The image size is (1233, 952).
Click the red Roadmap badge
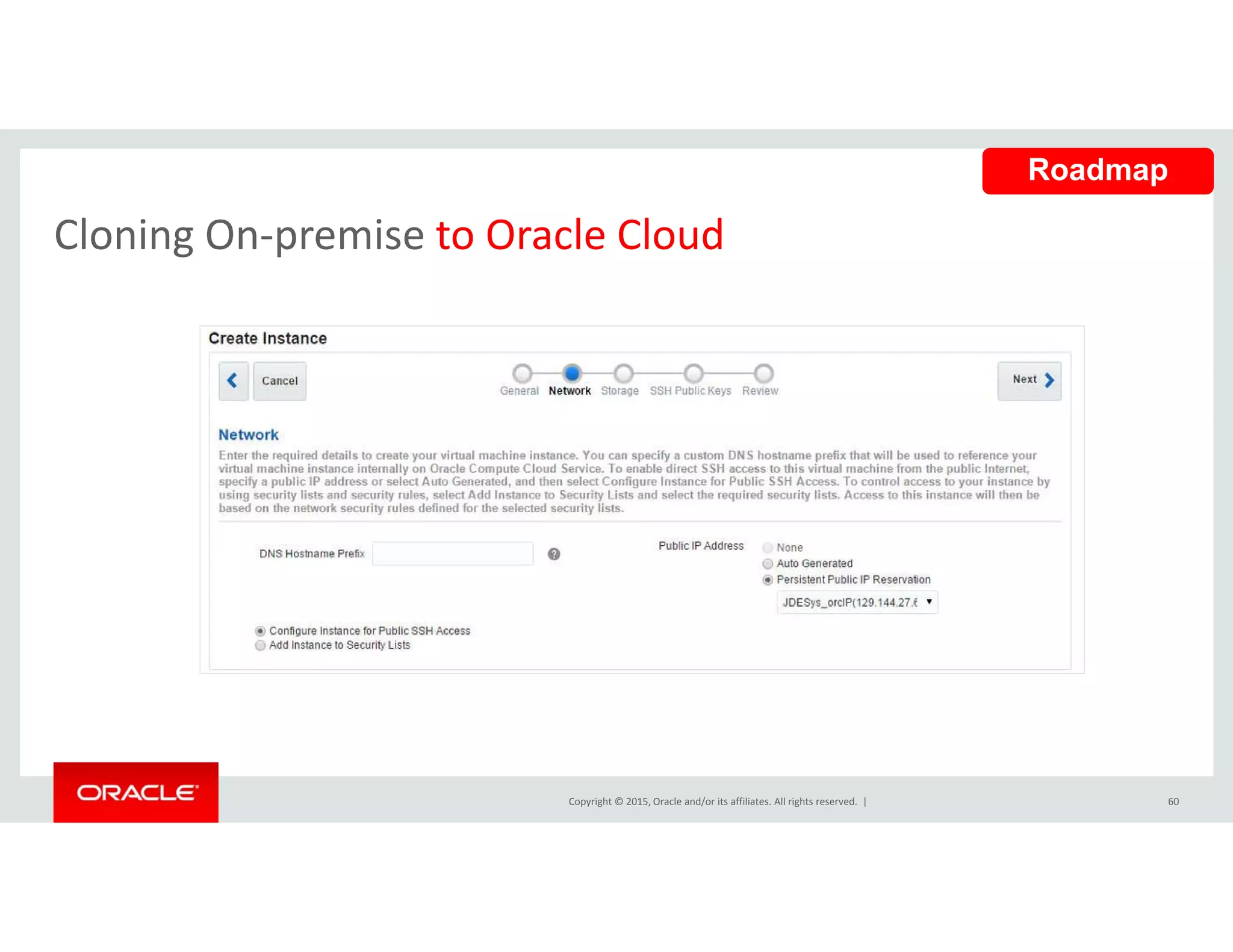1098,171
